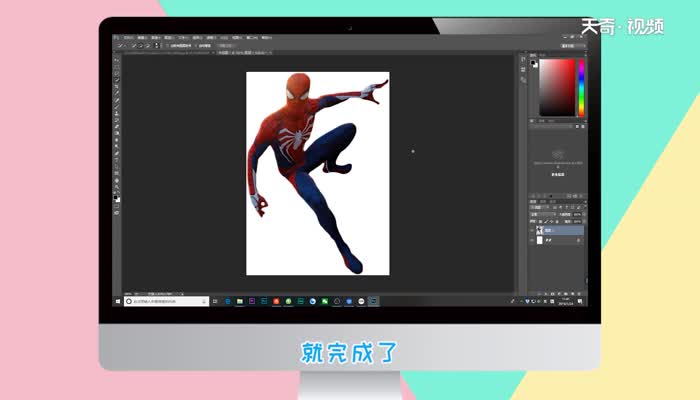Open the Edit menu
Screen dimensions: 700x400
[x=142, y=38]
